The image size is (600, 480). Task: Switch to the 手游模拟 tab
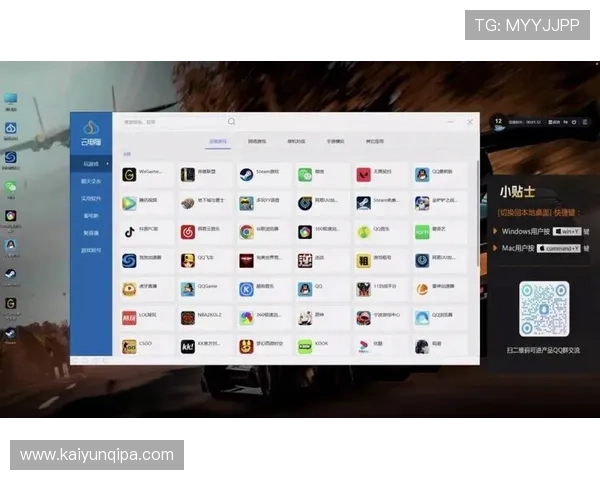point(335,141)
